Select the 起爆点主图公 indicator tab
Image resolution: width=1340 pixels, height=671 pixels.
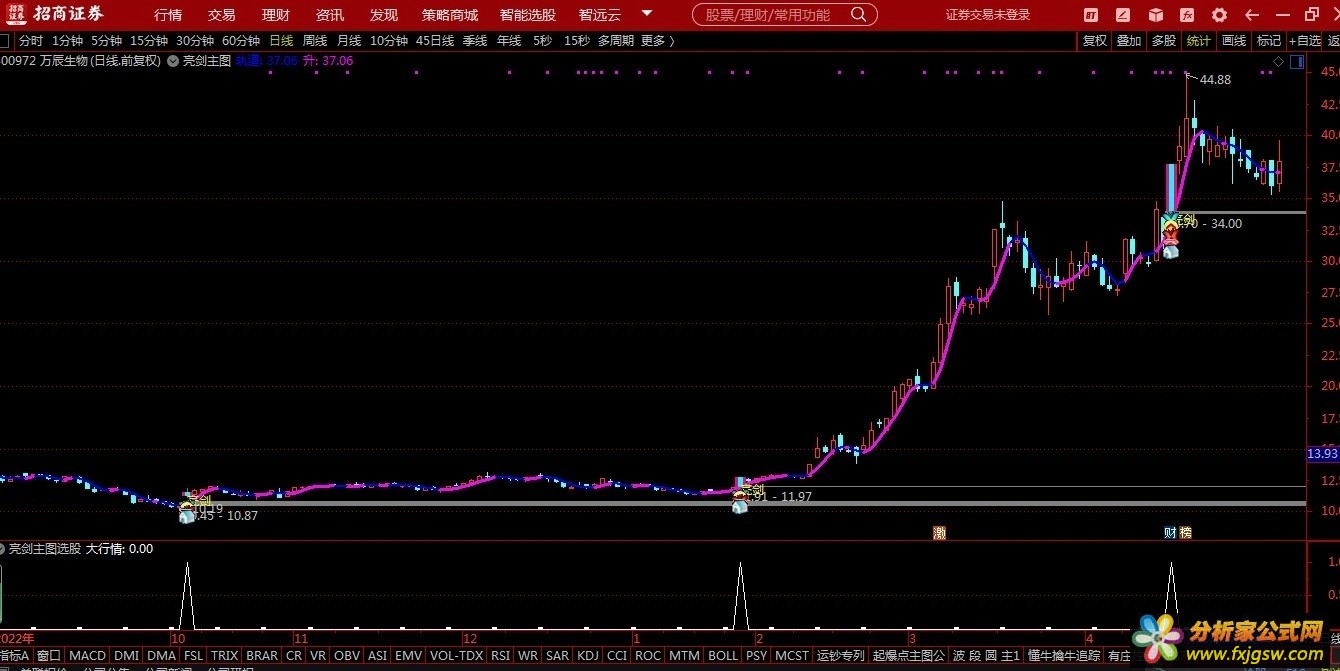click(x=908, y=656)
